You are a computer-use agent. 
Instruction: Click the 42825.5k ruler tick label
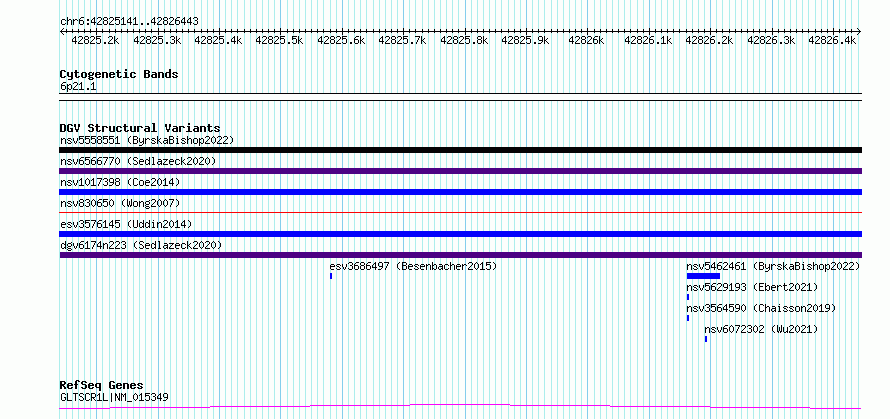coord(280,40)
